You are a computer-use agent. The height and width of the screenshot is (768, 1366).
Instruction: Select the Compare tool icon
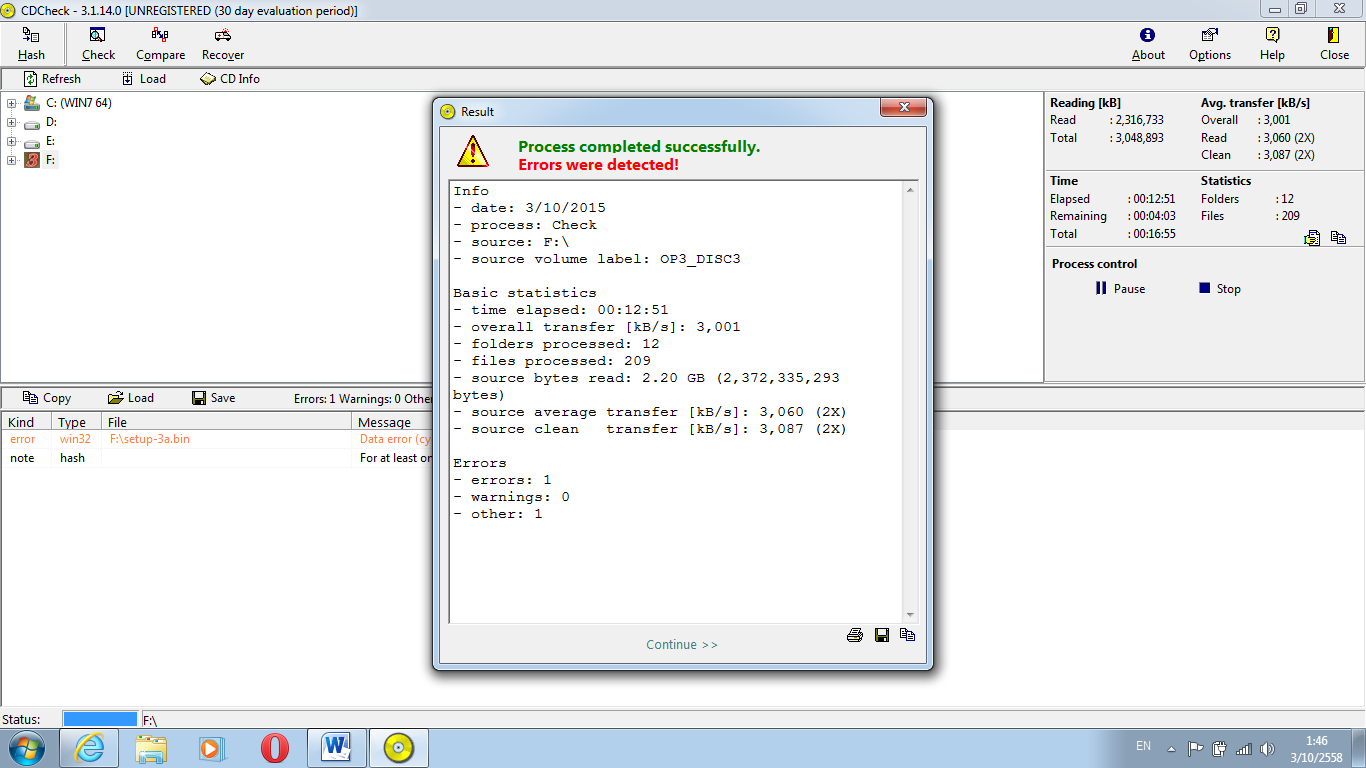160,36
